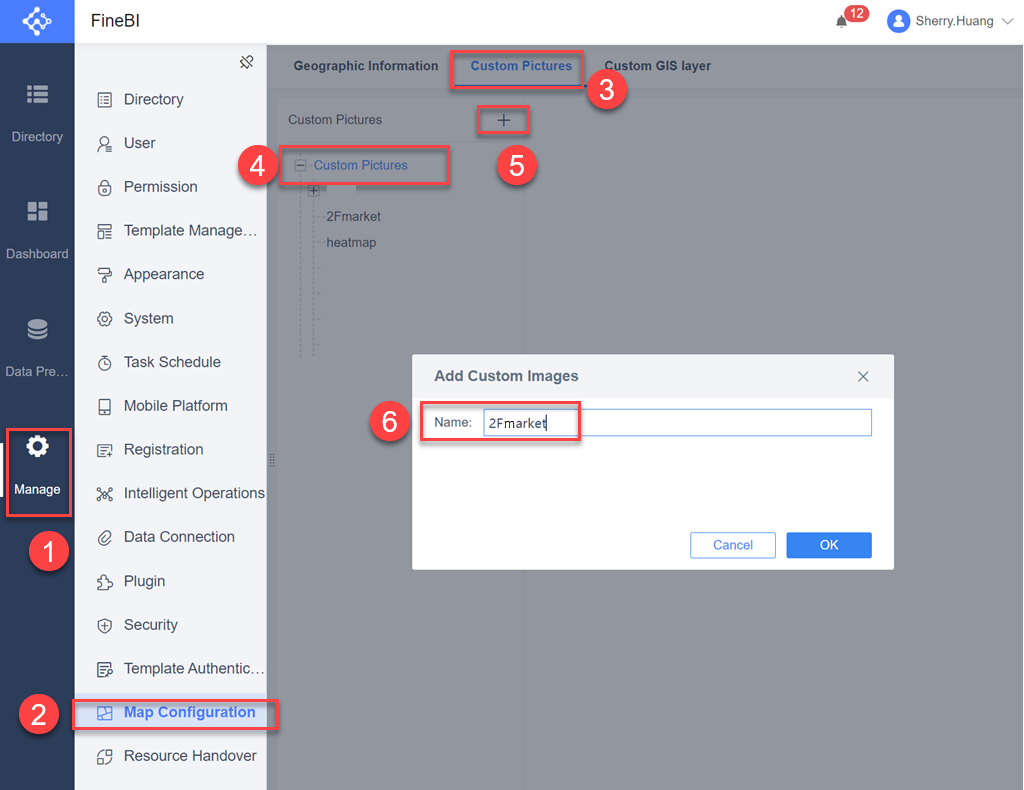
Task: Expand the child node plus box
Action: tap(313, 191)
